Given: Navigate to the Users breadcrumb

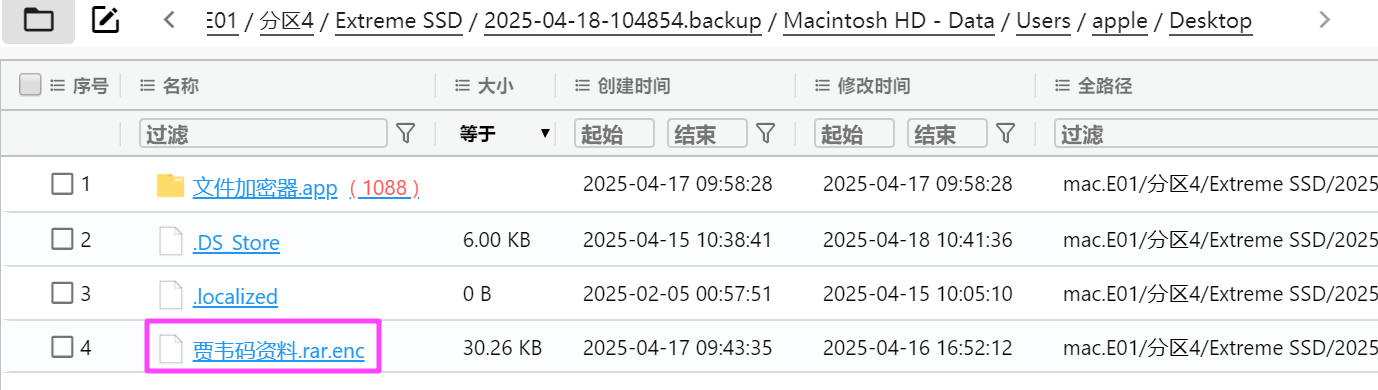Looking at the screenshot, I should click(x=1043, y=20).
